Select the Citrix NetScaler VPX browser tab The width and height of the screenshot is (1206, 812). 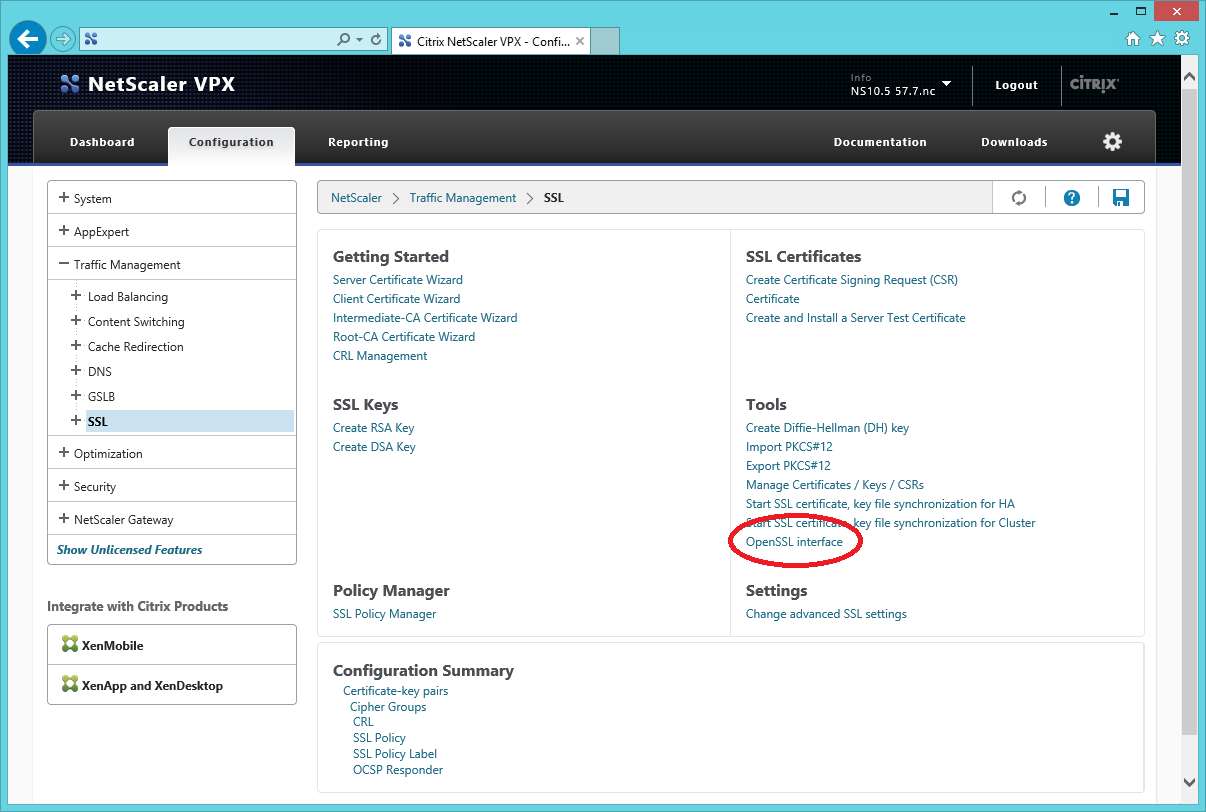491,41
